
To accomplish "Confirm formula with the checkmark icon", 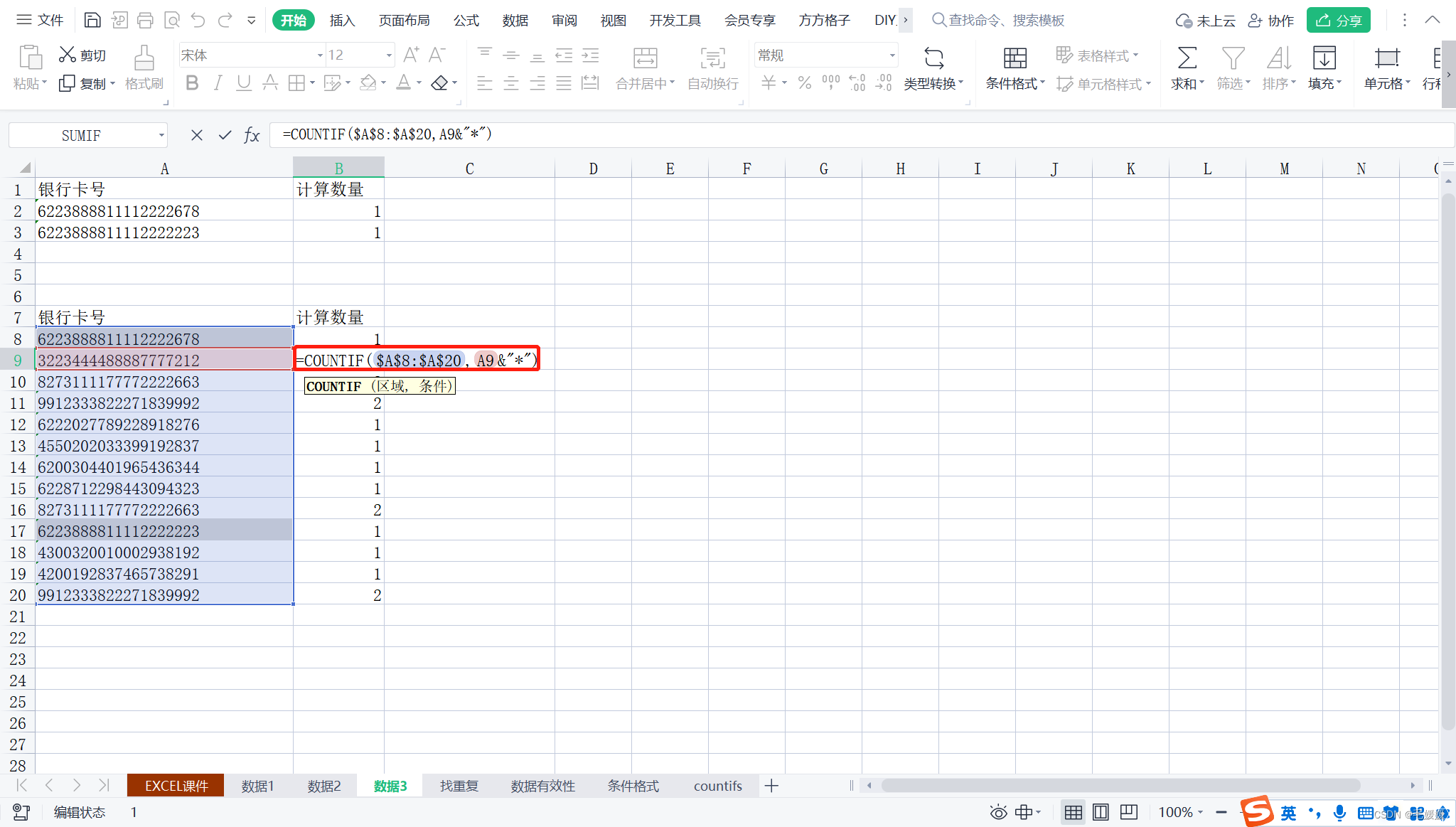I will (x=225, y=135).
